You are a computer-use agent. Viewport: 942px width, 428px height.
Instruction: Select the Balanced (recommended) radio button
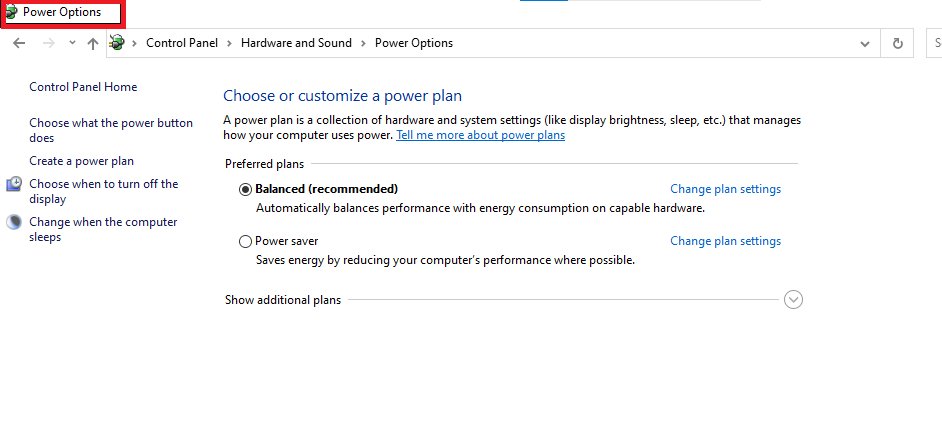[x=245, y=189]
